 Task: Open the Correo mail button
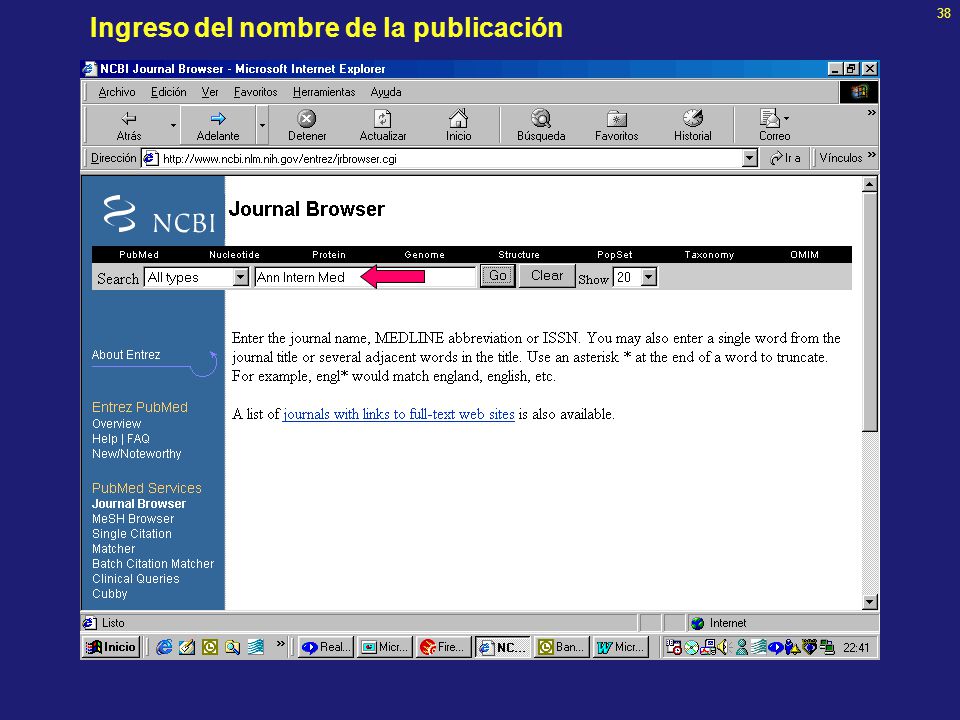click(x=774, y=125)
